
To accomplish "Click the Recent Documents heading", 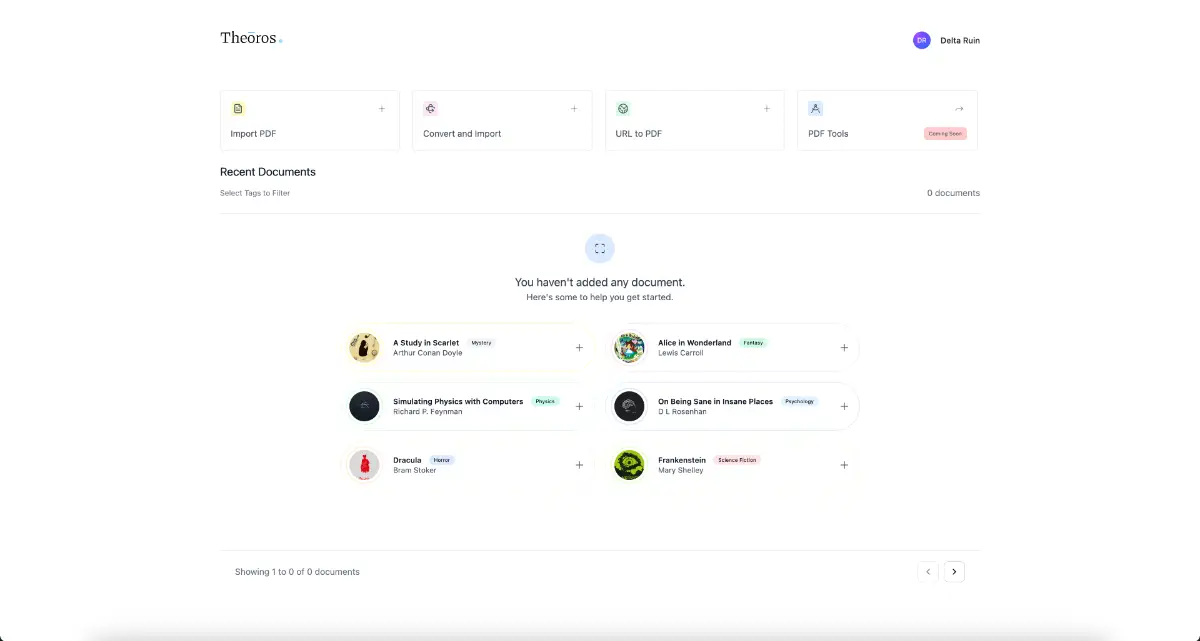I will [268, 172].
